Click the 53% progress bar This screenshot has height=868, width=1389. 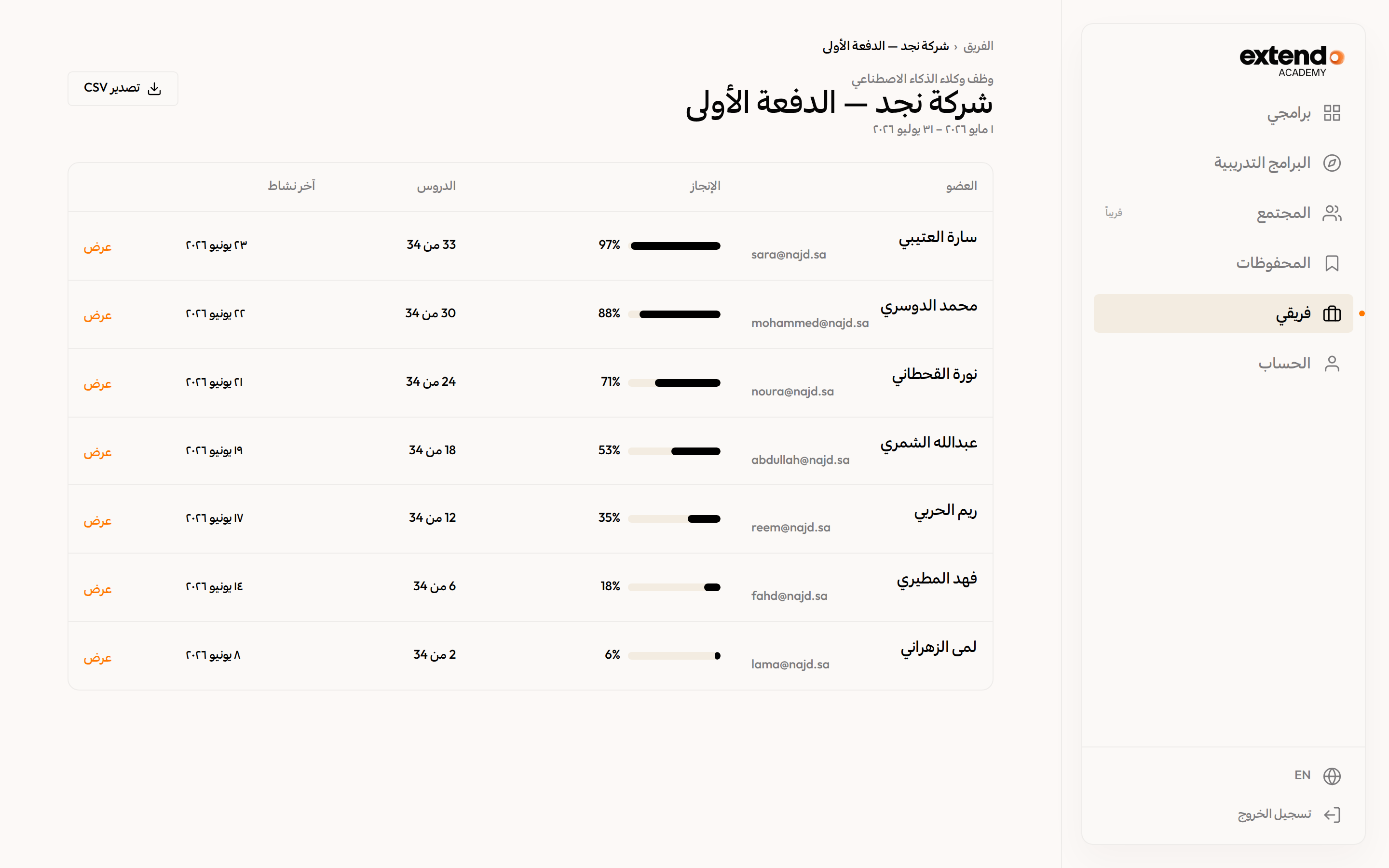pos(674,451)
